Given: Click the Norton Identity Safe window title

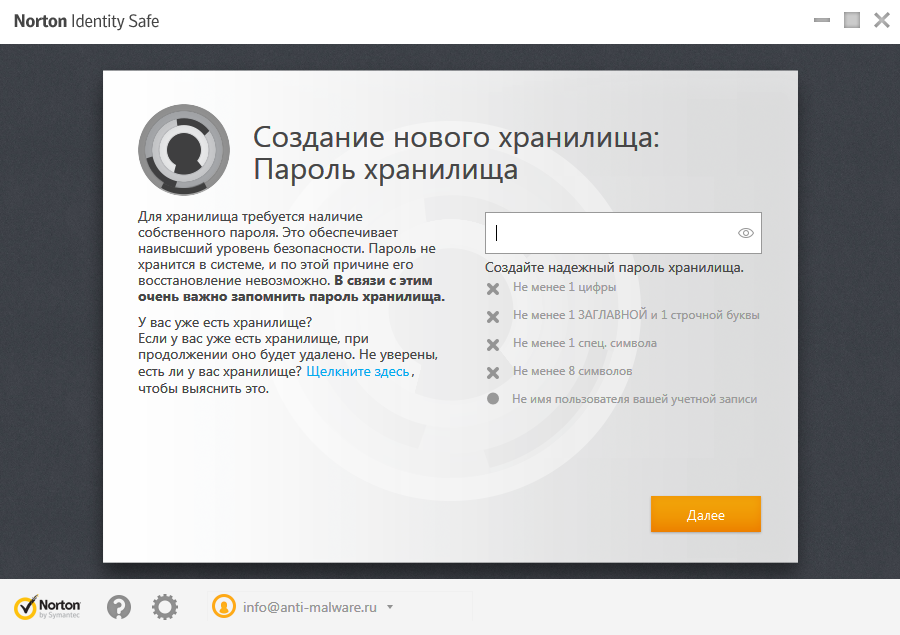Looking at the screenshot, I should 86,21.
